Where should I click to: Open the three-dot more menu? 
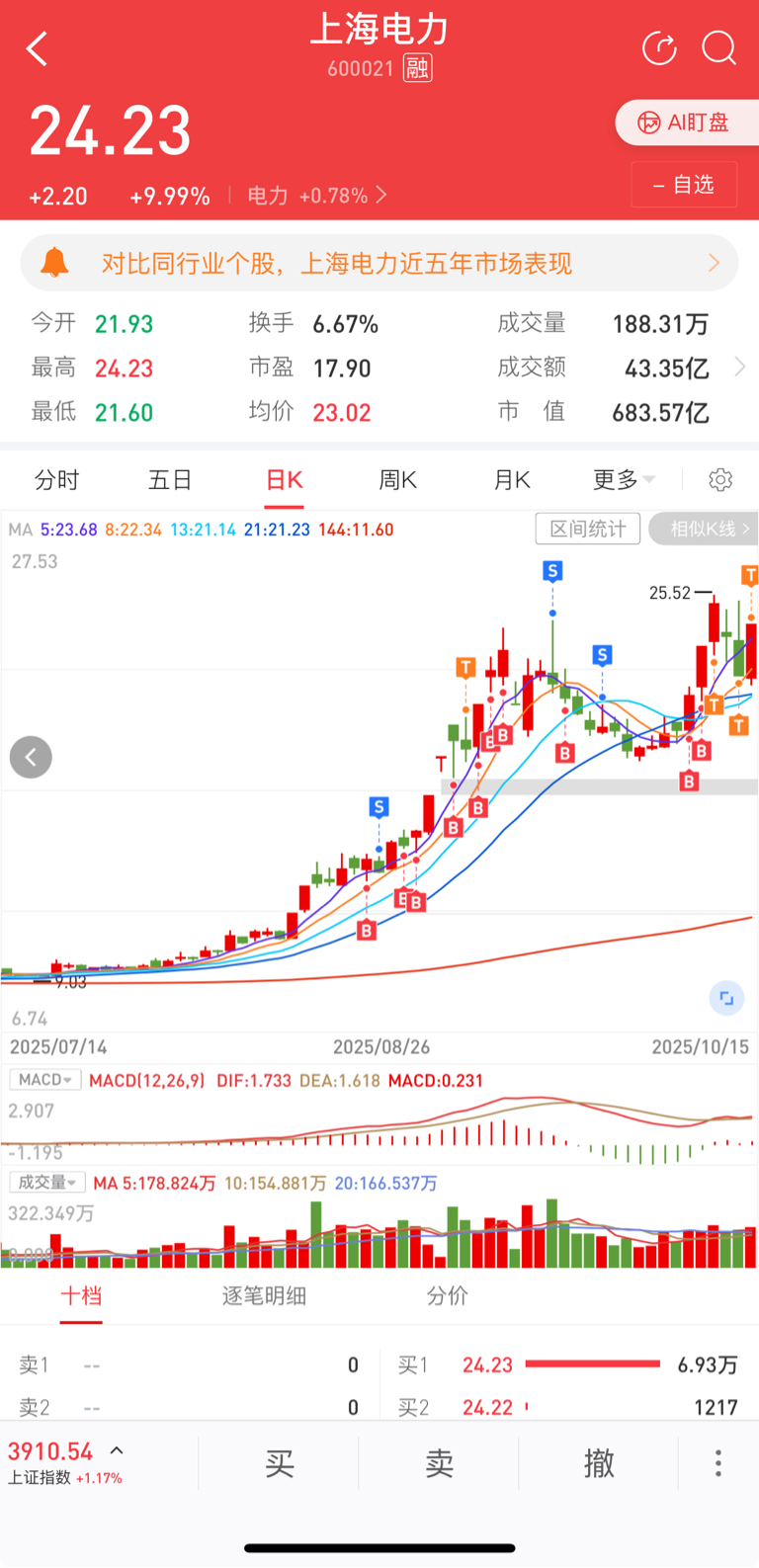[718, 1462]
